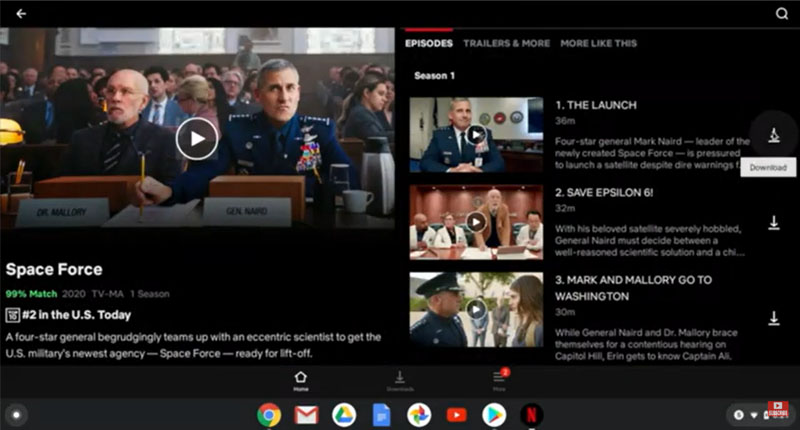Select the 2. Save Epsilon 6! title
The width and height of the screenshot is (800, 430).
click(x=604, y=192)
